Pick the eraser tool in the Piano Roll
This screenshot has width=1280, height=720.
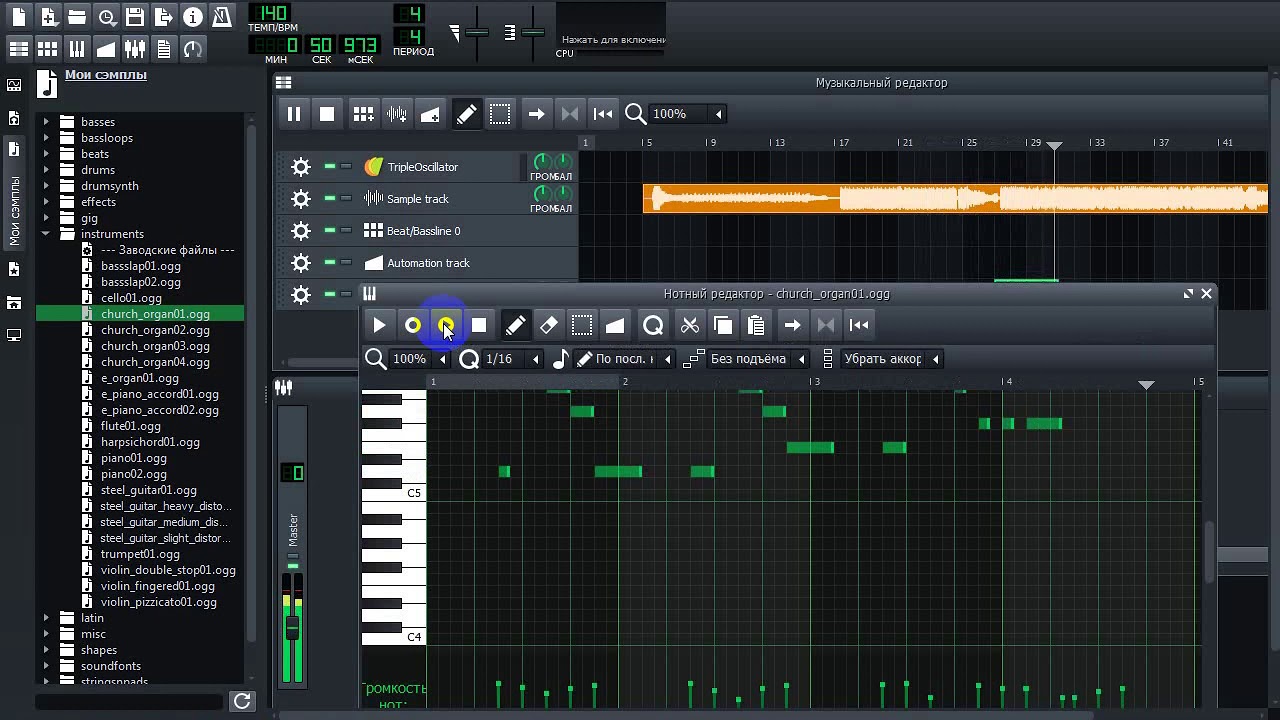pos(548,325)
